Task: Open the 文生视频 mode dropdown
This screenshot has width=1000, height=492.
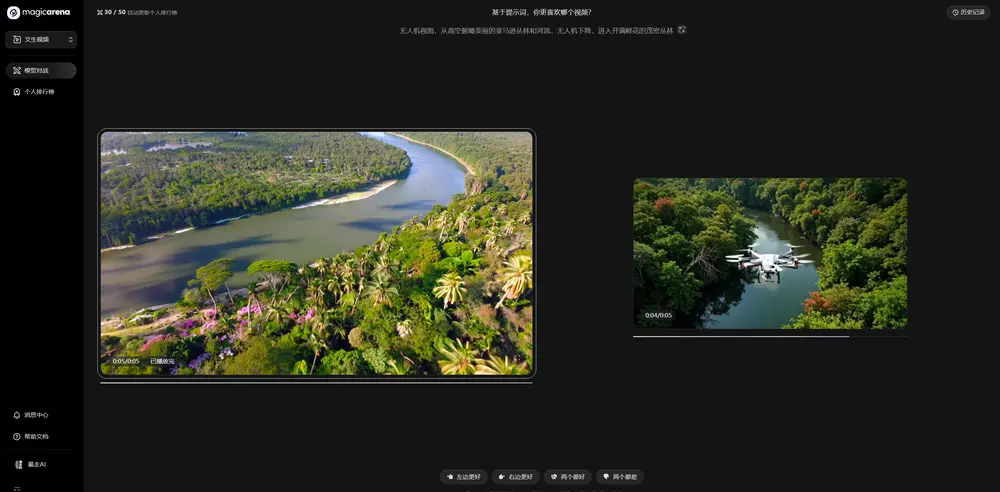Action: point(41,39)
